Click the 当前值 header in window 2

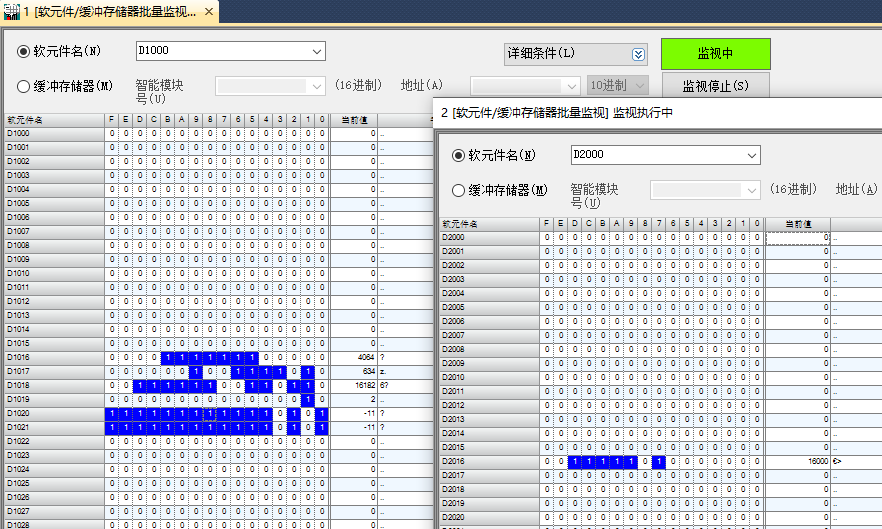[x=798, y=224]
